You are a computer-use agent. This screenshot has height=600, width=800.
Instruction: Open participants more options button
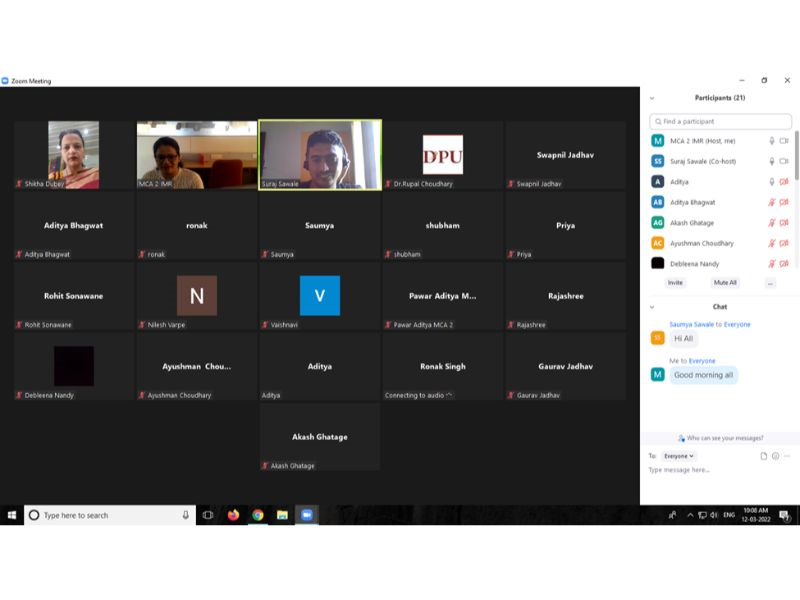(x=770, y=283)
